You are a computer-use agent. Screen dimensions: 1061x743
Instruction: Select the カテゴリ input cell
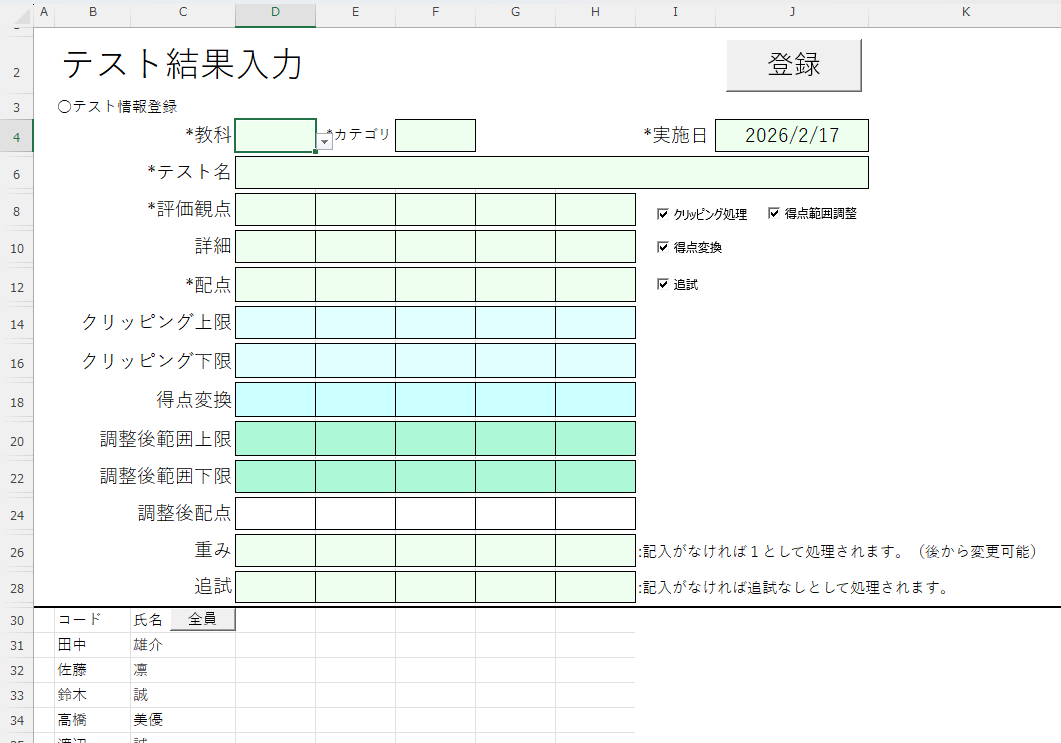[435, 135]
